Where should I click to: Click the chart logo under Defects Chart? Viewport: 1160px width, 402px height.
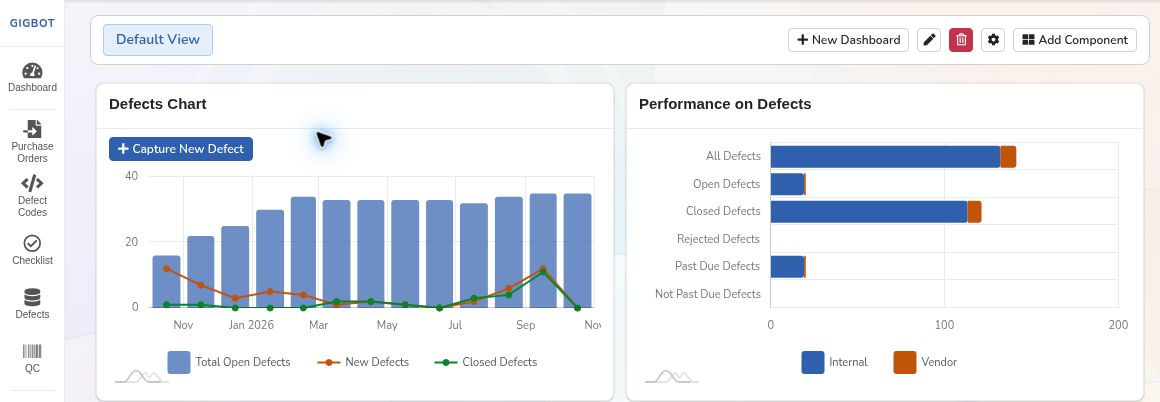click(142, 376)
